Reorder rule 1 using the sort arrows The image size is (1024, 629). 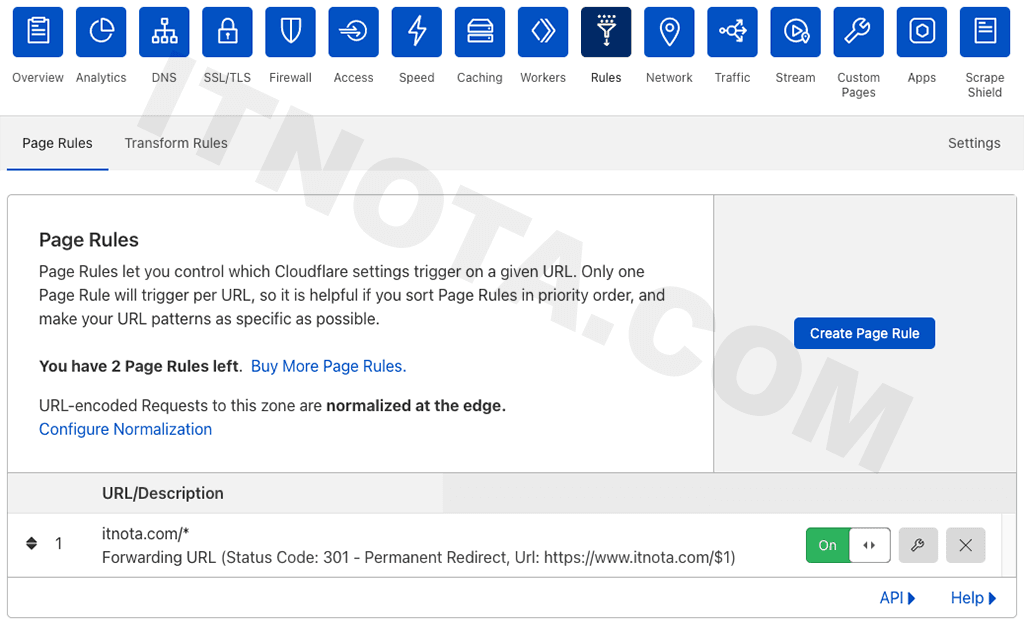31,543
